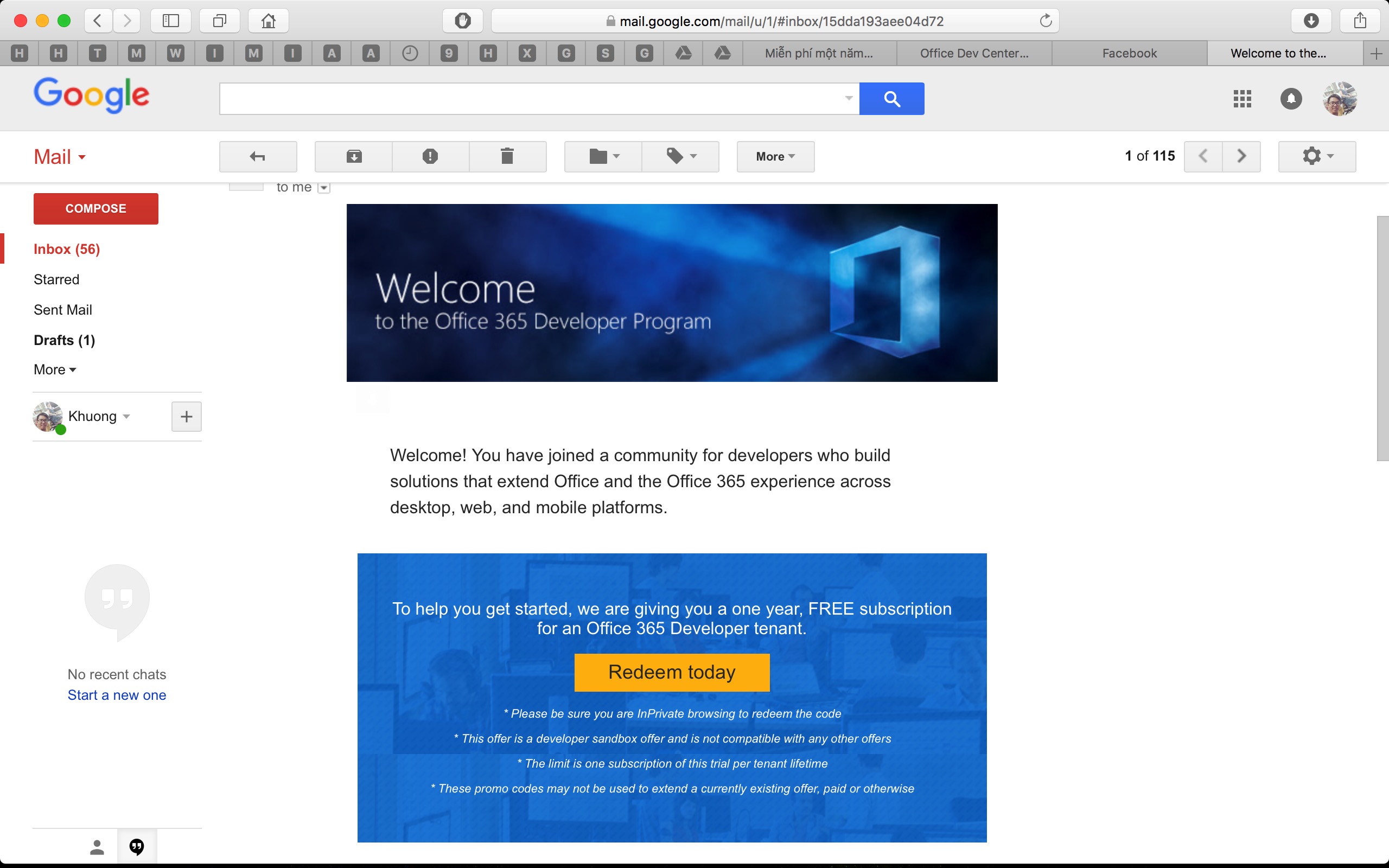Click the '1 of 115' conversation counter
This screenshot has width=1389, height=868.
[x=1149, y=156]
